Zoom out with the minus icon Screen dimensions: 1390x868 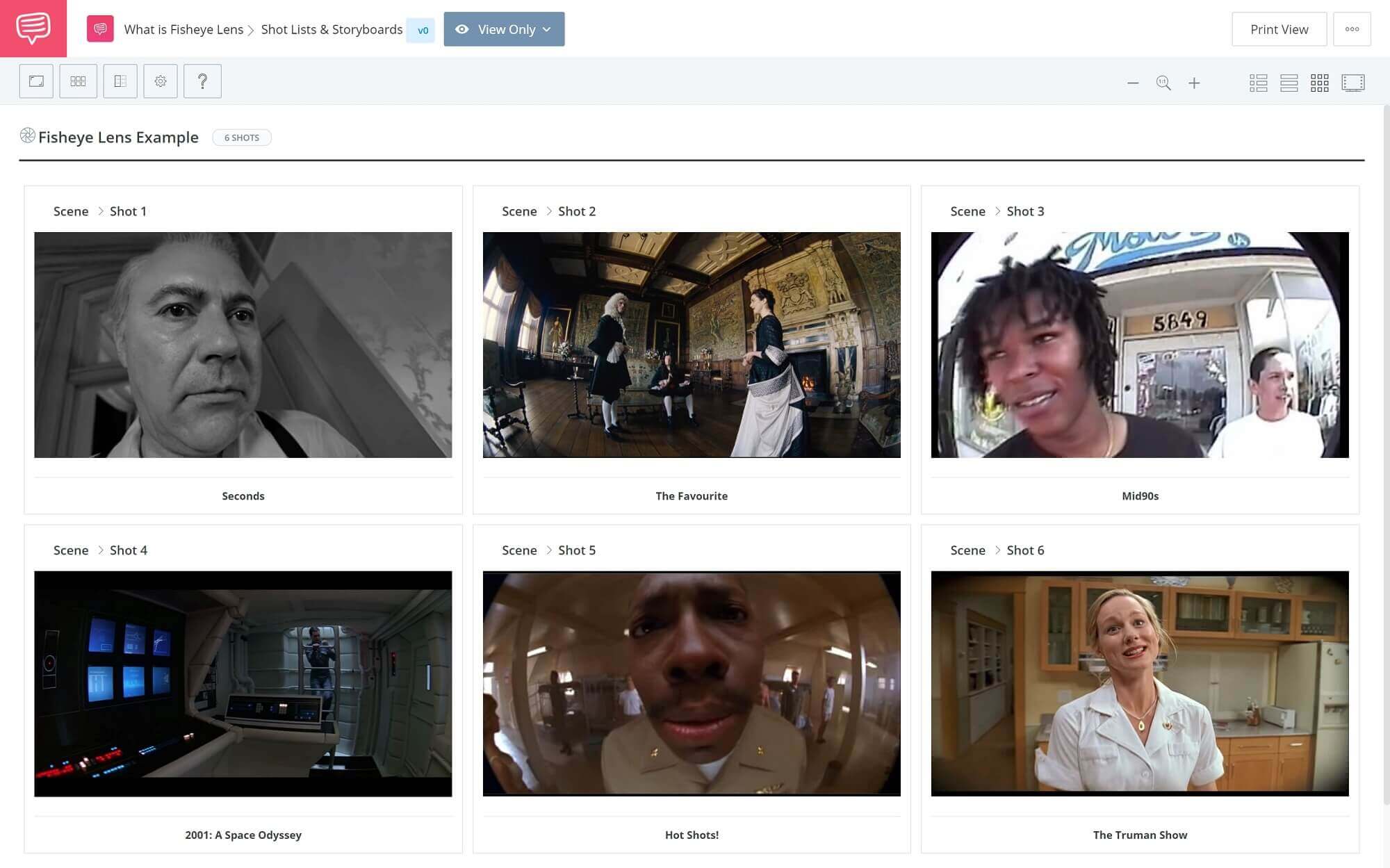[x=1133, y=83]
